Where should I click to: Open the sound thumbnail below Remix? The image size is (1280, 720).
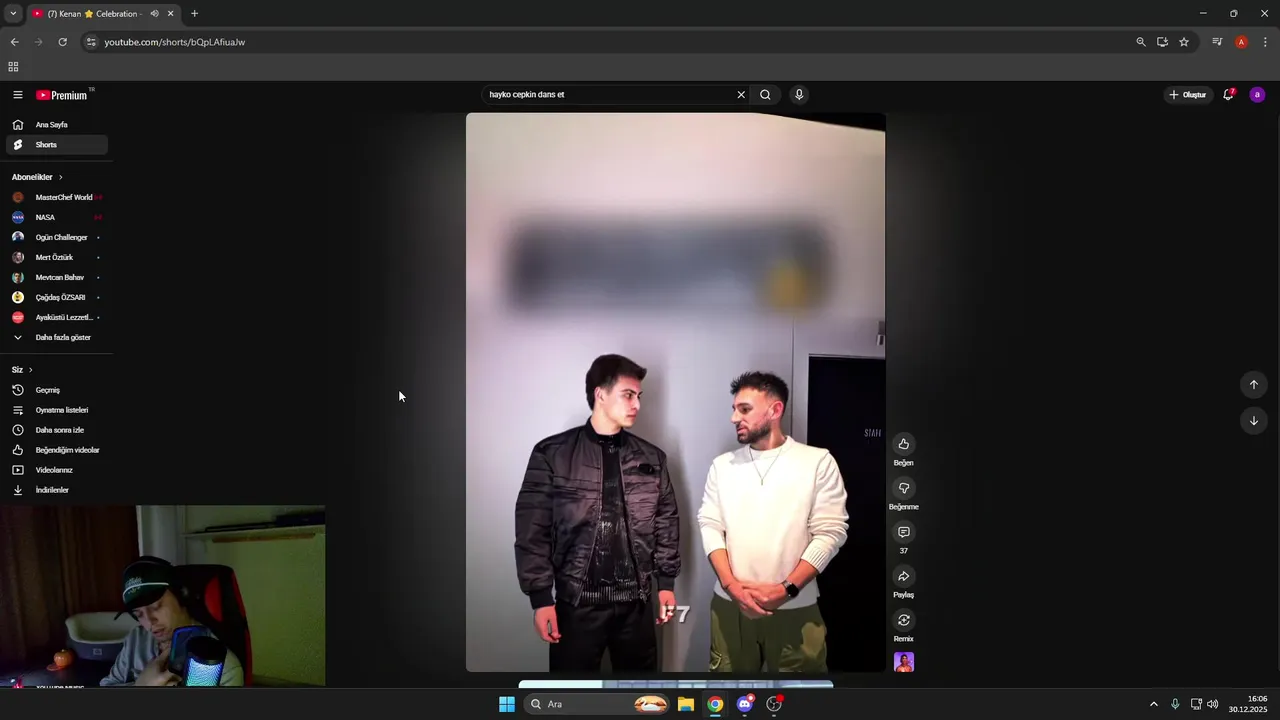[x=904, y=662]
